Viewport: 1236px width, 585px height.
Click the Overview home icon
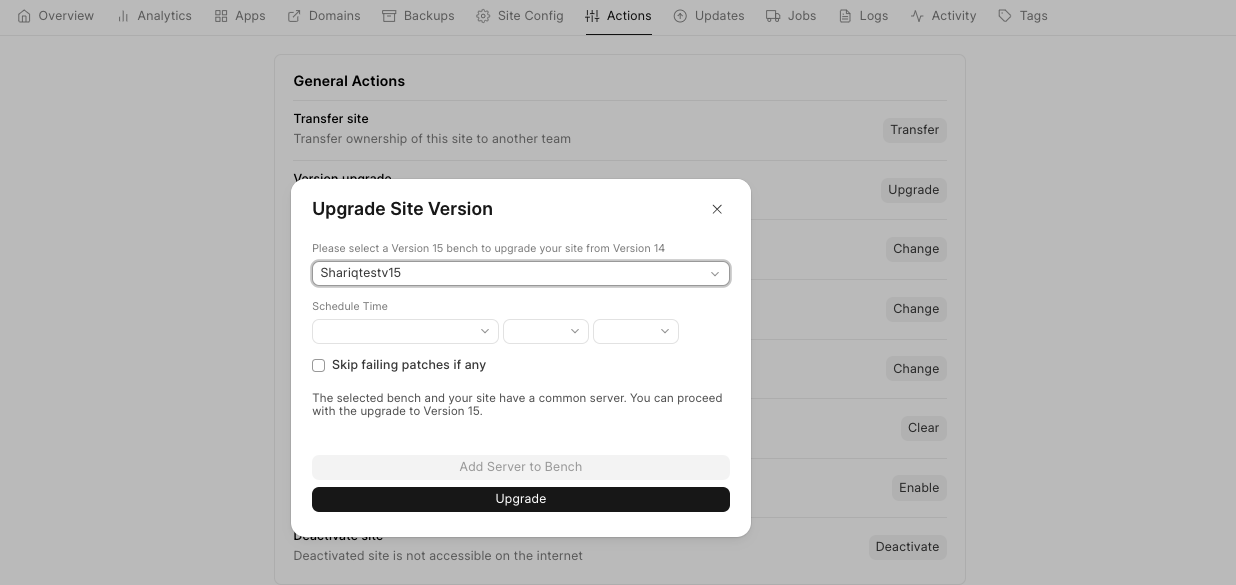(25, 16)
